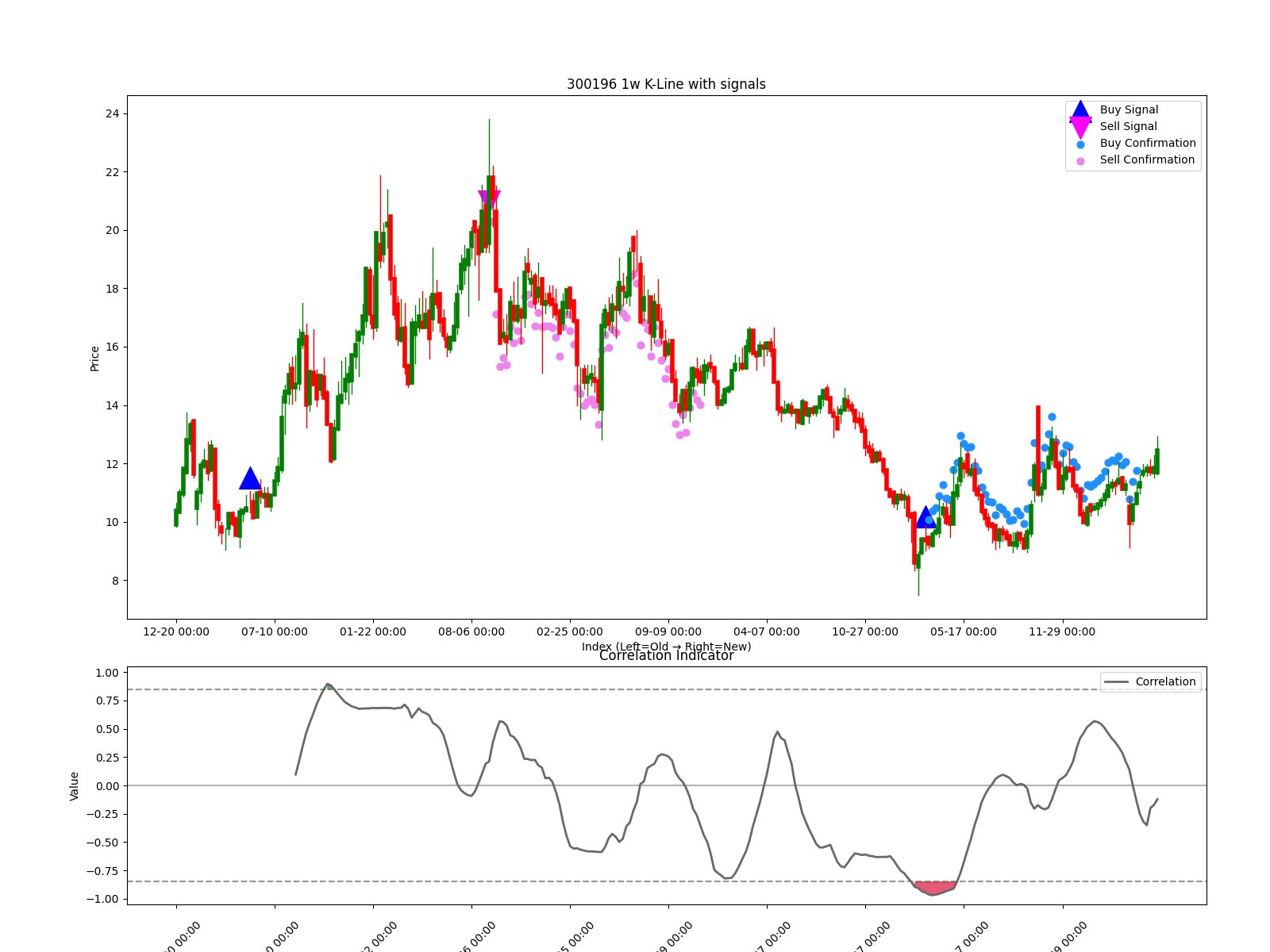1270x952 pixels.
Task: Click the x-axis date '01-22 00:00'
Action: [373, 631]
